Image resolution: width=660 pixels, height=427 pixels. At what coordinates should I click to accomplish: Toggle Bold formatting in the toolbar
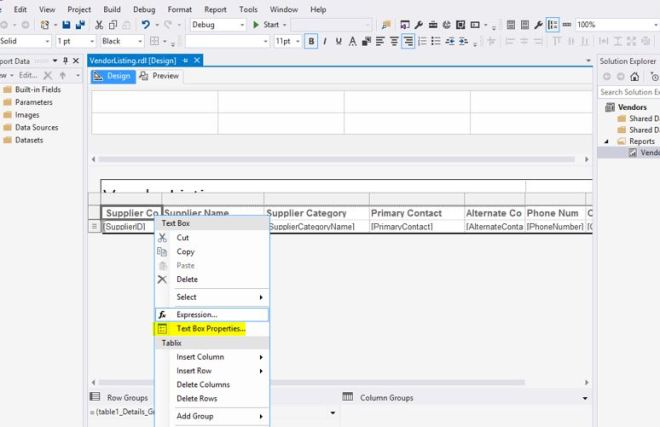click(x=312, y=41)
